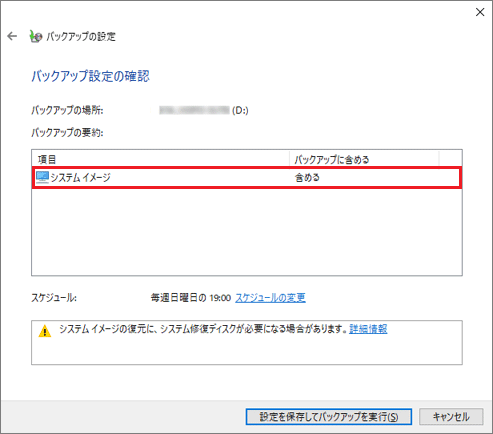Screen dimensions: 493x434
Task: Click the (D:) drive label
Action: (240, 110)
